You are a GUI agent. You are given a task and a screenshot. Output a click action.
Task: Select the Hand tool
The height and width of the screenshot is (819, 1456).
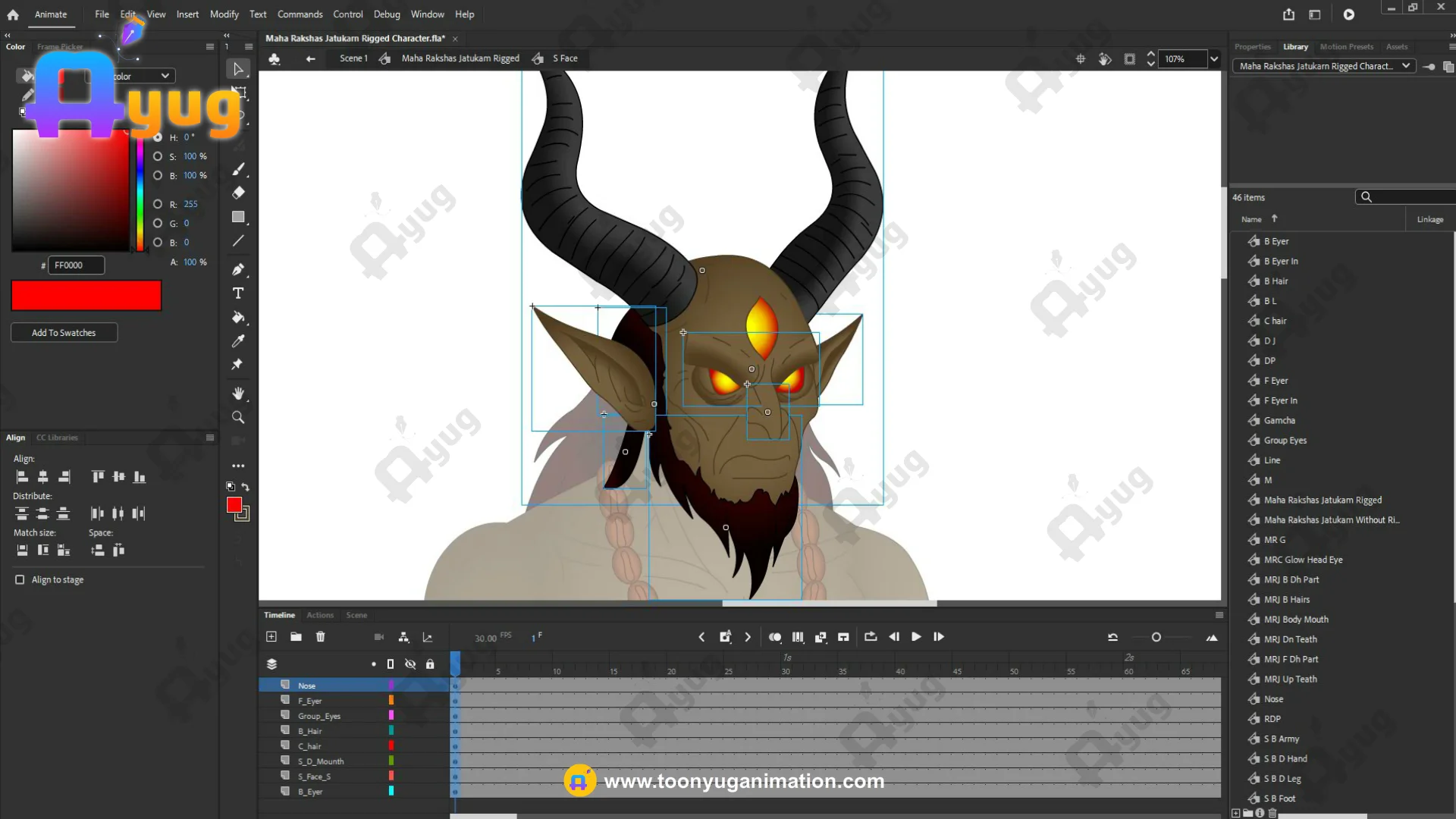point(238,393)
